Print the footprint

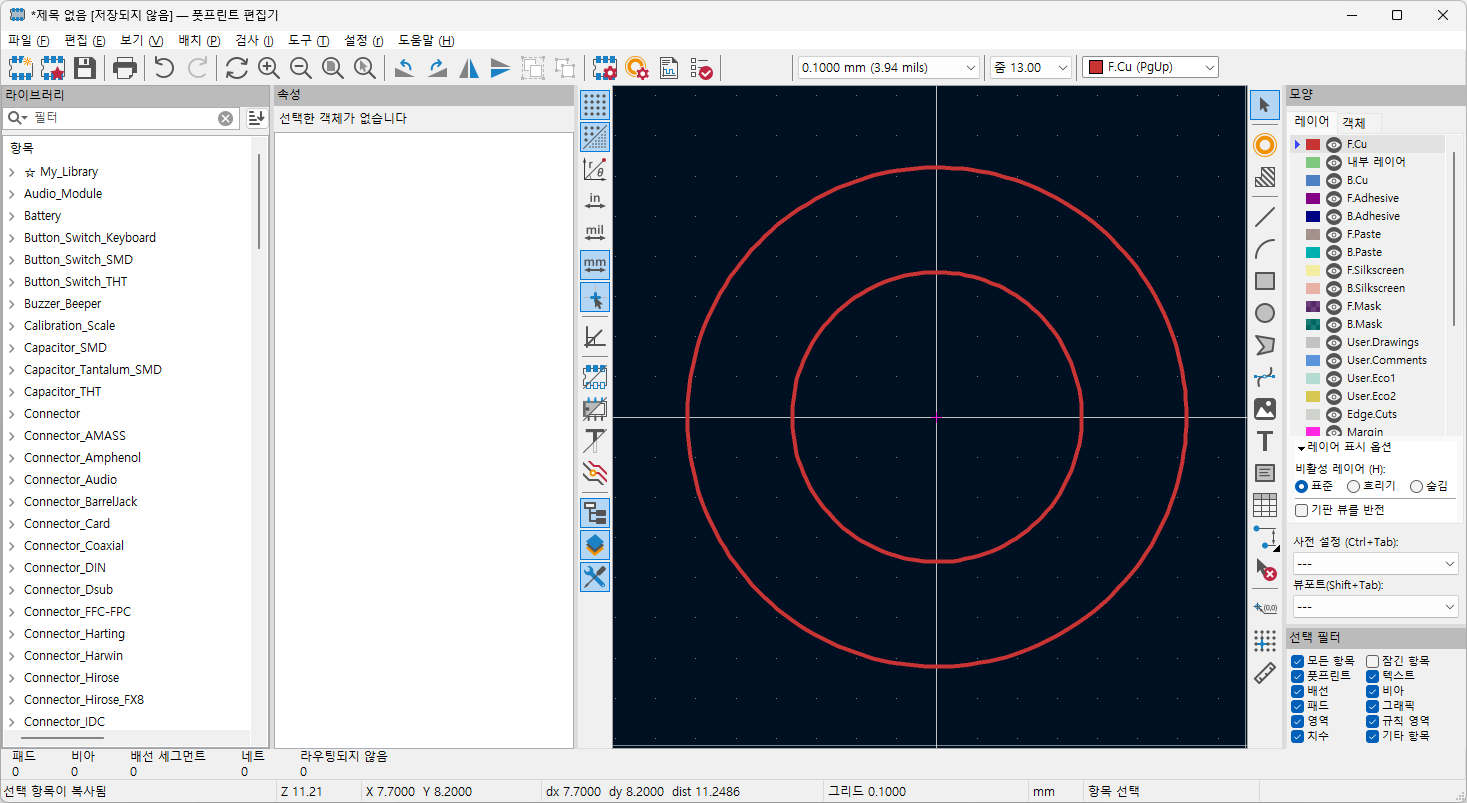(125, 68)
